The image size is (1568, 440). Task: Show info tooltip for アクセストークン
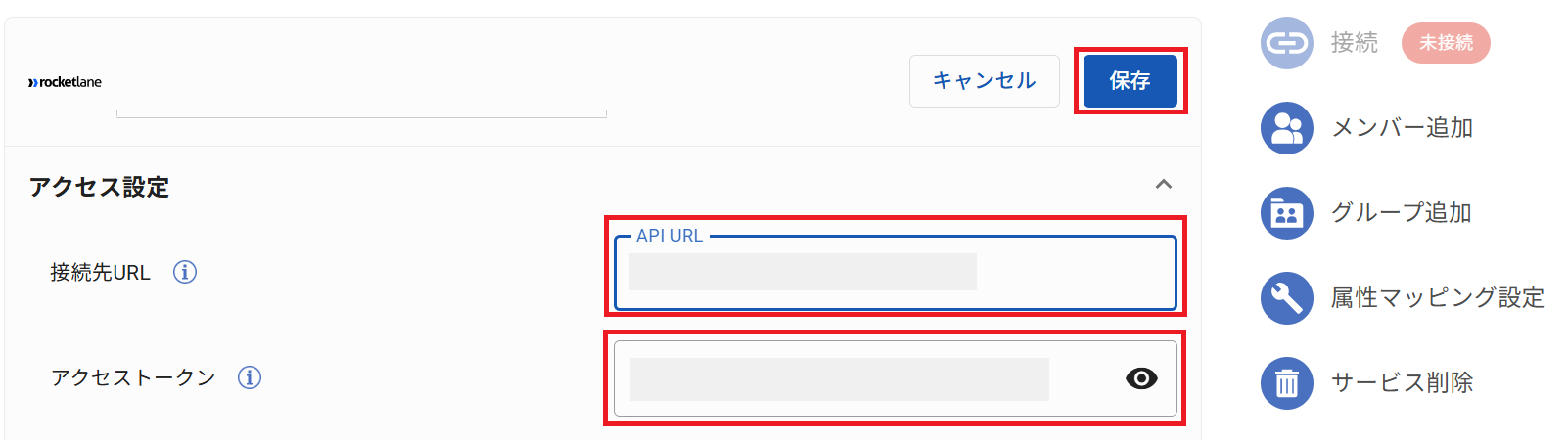250,377
